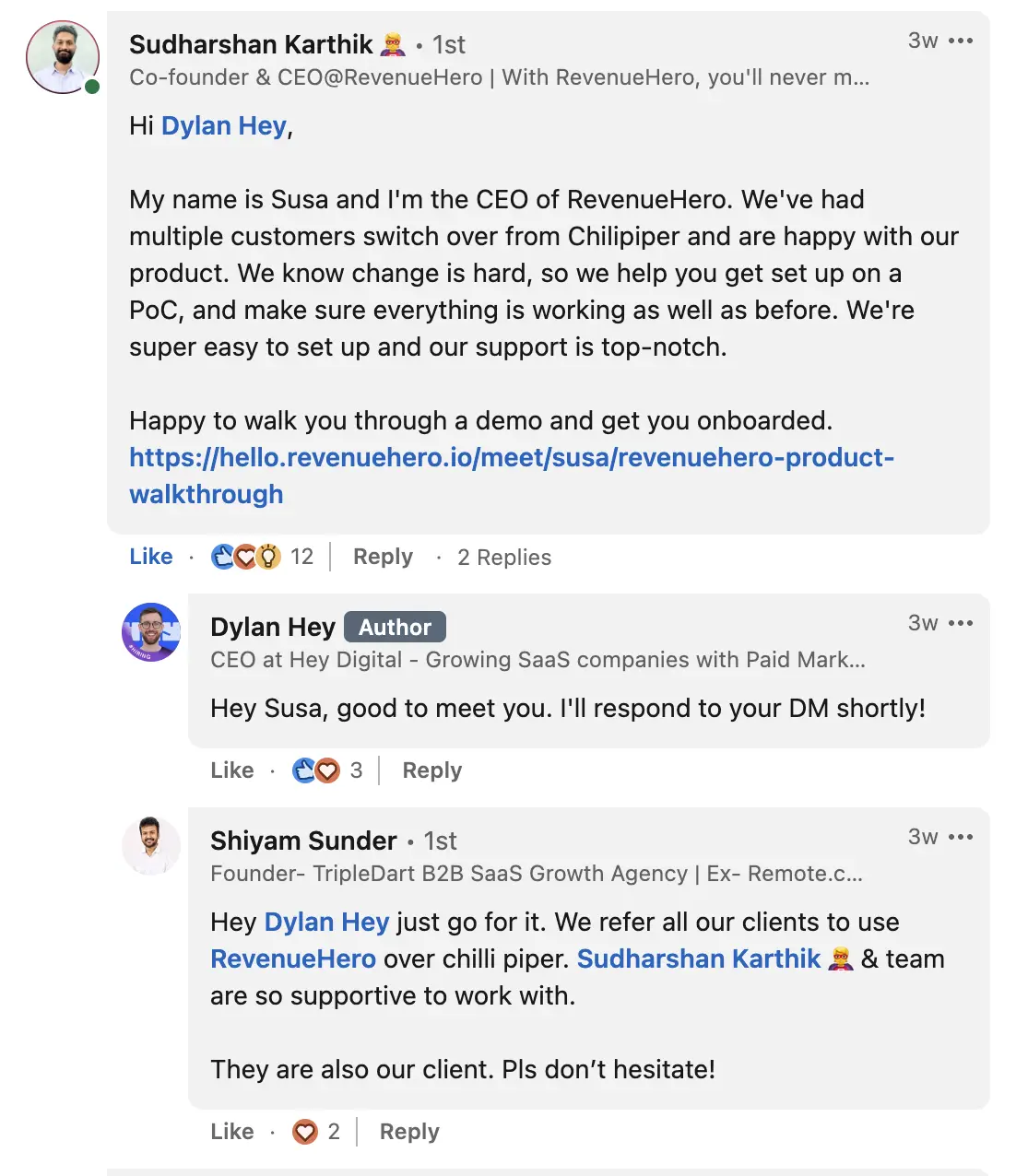Like Dylan Hey's reply
Viewport: 1016px width, 1176px height.
231,770
